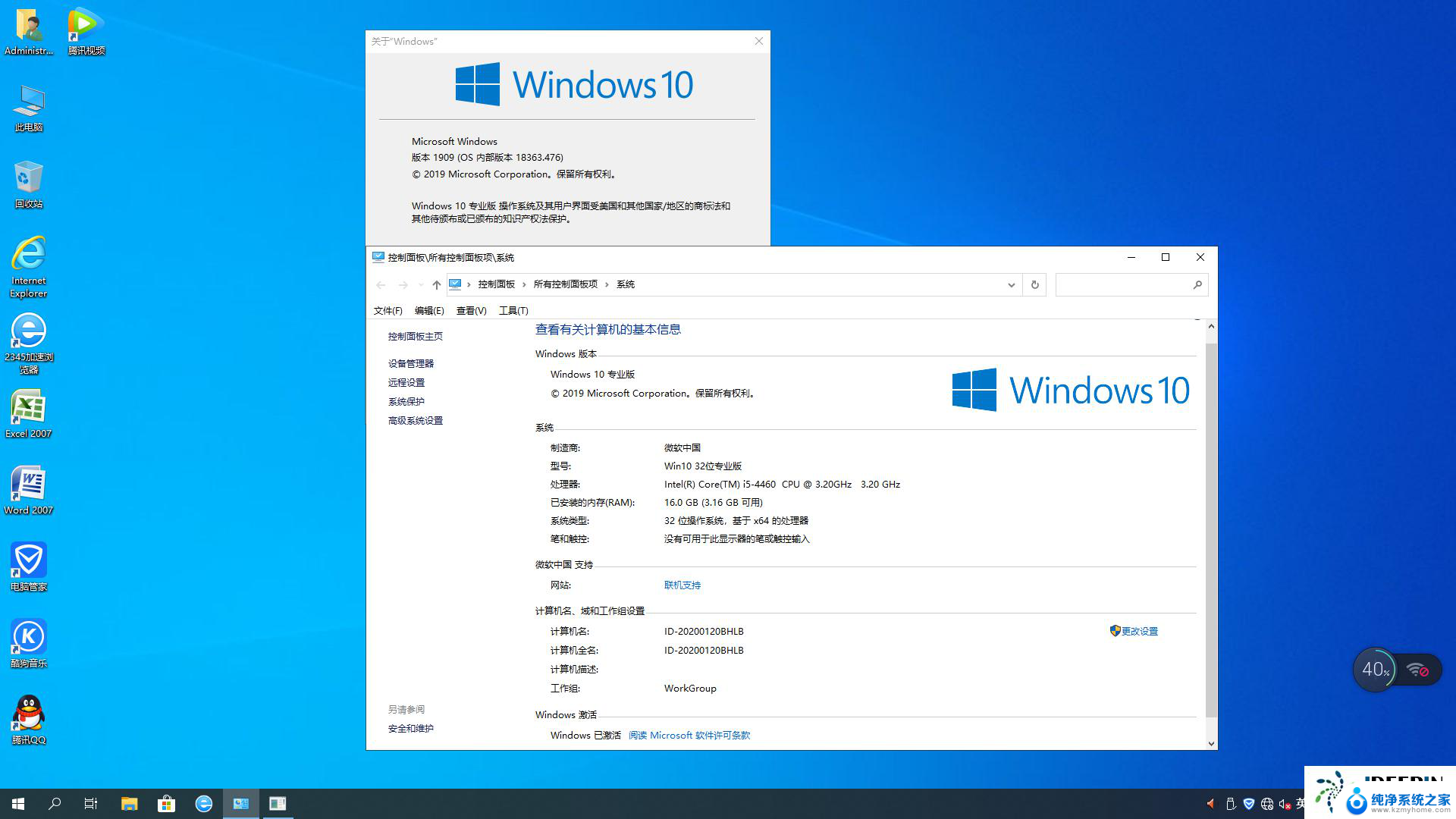Open the 此电脑 desktop icon
1456x819 pixels.
pos(29,108)
